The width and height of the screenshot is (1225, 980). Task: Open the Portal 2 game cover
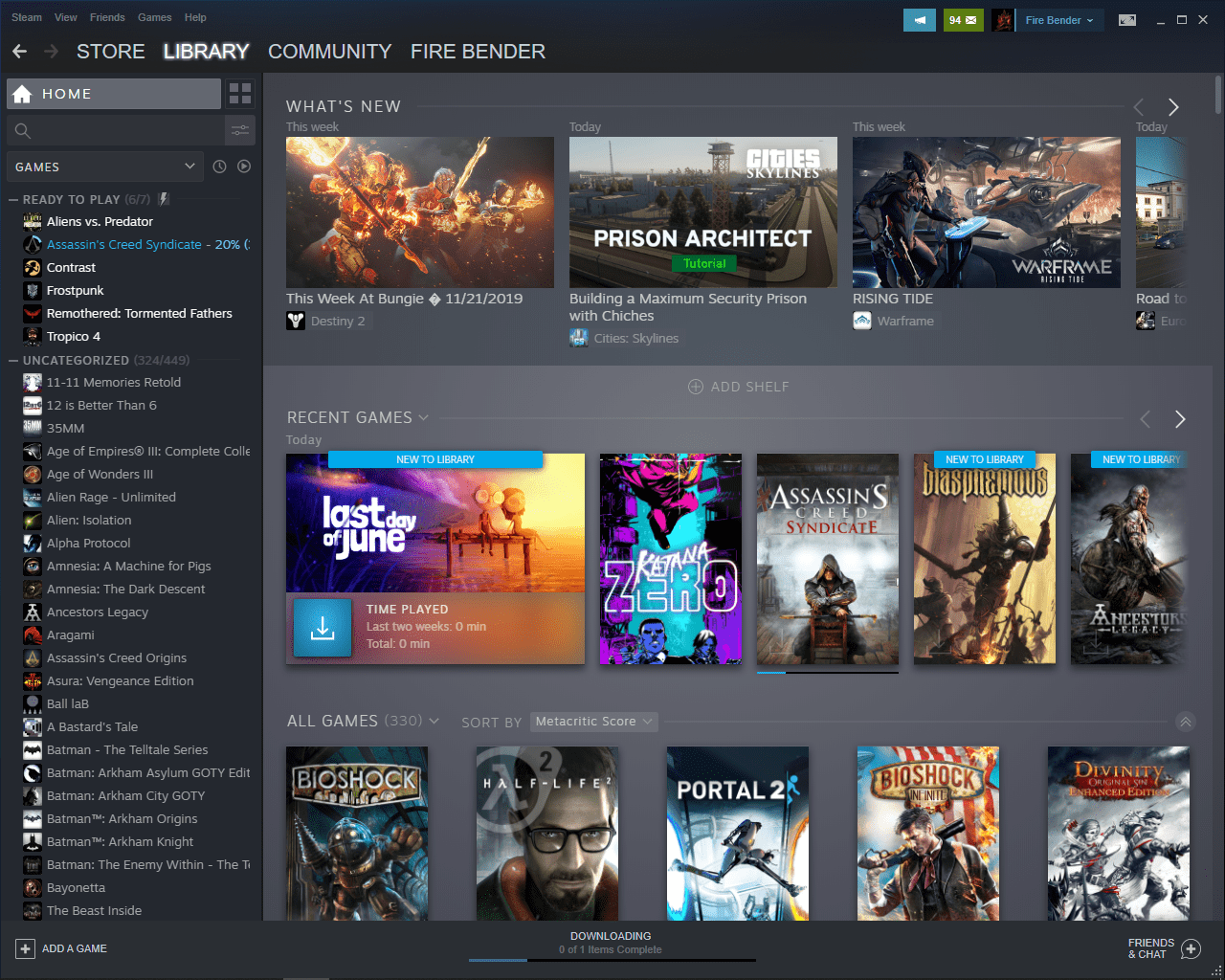pyautogui.click(x=738, y=834)
